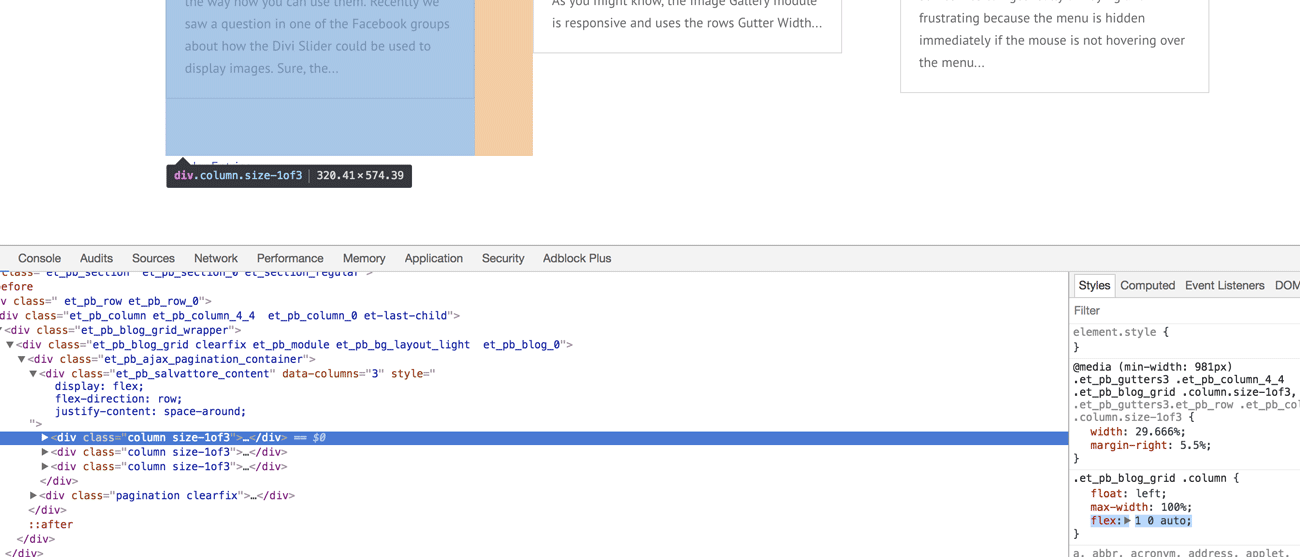1300x557 pixels.
Task: Open the Adblock Plus tab
Action: point(577,258)
